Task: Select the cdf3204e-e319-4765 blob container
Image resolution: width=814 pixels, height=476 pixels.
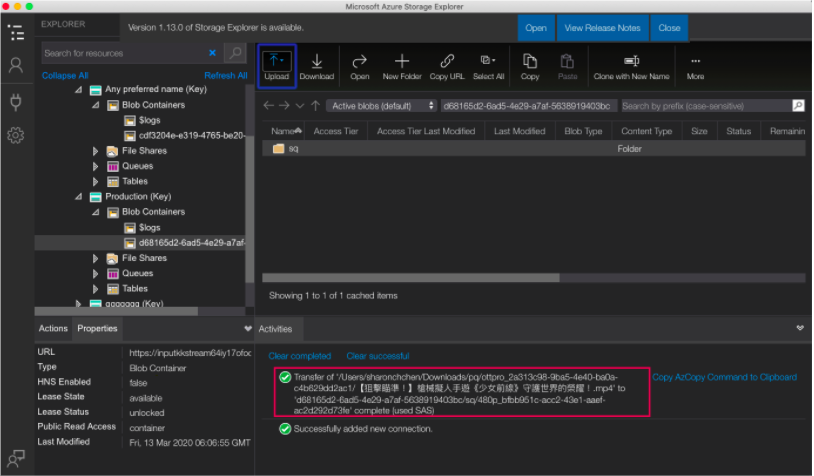Action: (184, 136)
